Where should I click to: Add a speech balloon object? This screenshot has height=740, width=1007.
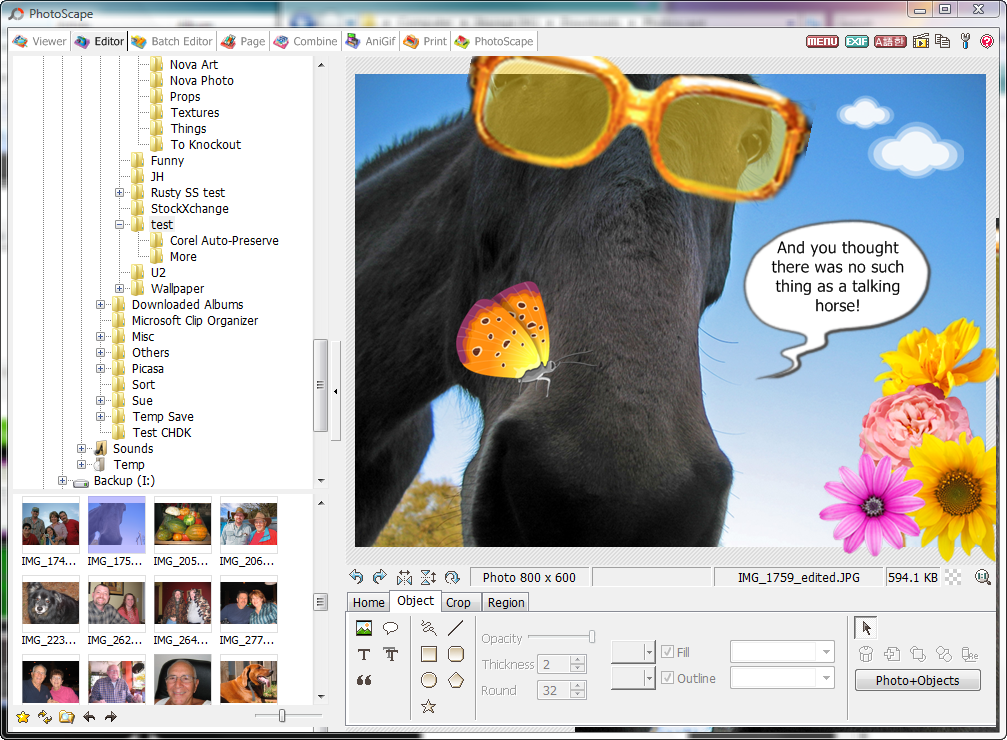[390, 628]
